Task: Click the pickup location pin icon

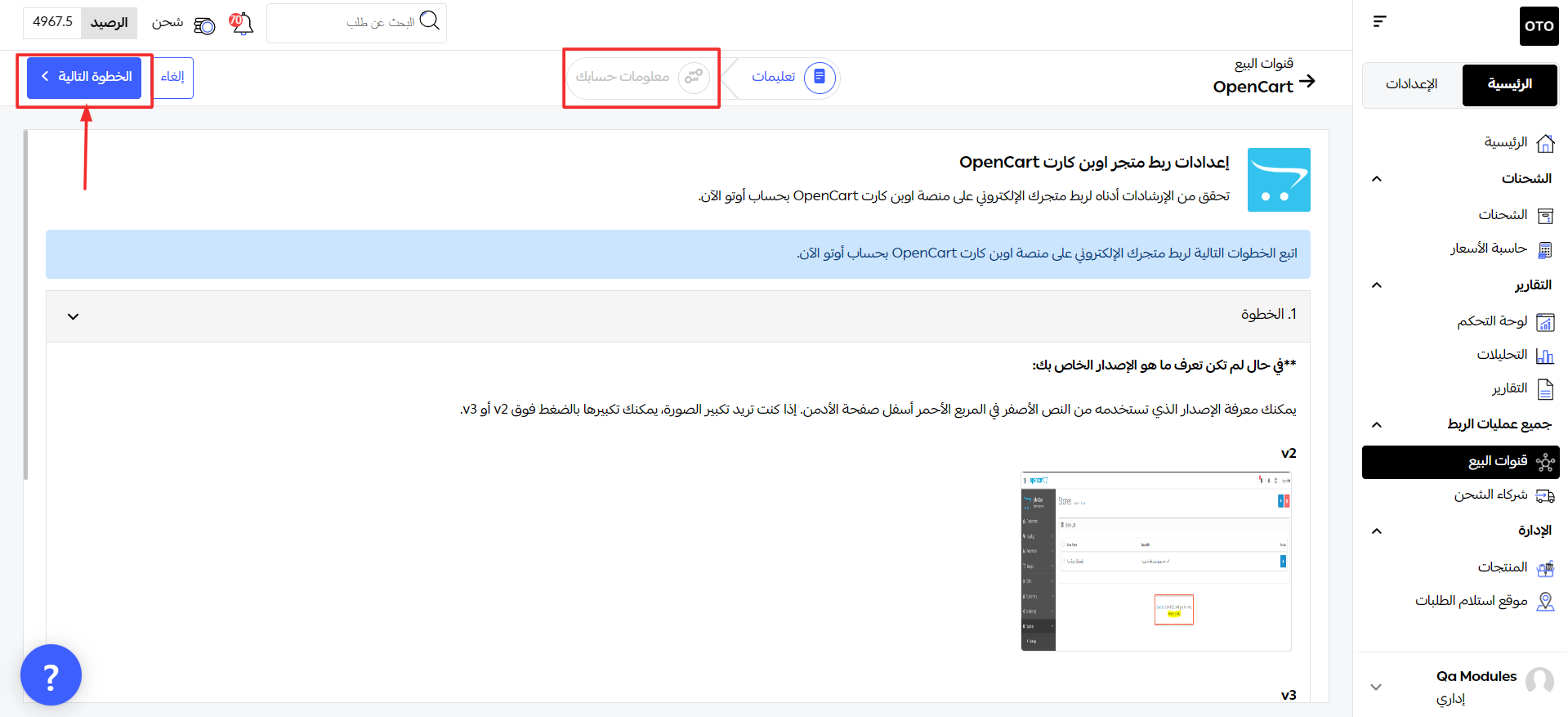Action: (x=1545, y=602)
